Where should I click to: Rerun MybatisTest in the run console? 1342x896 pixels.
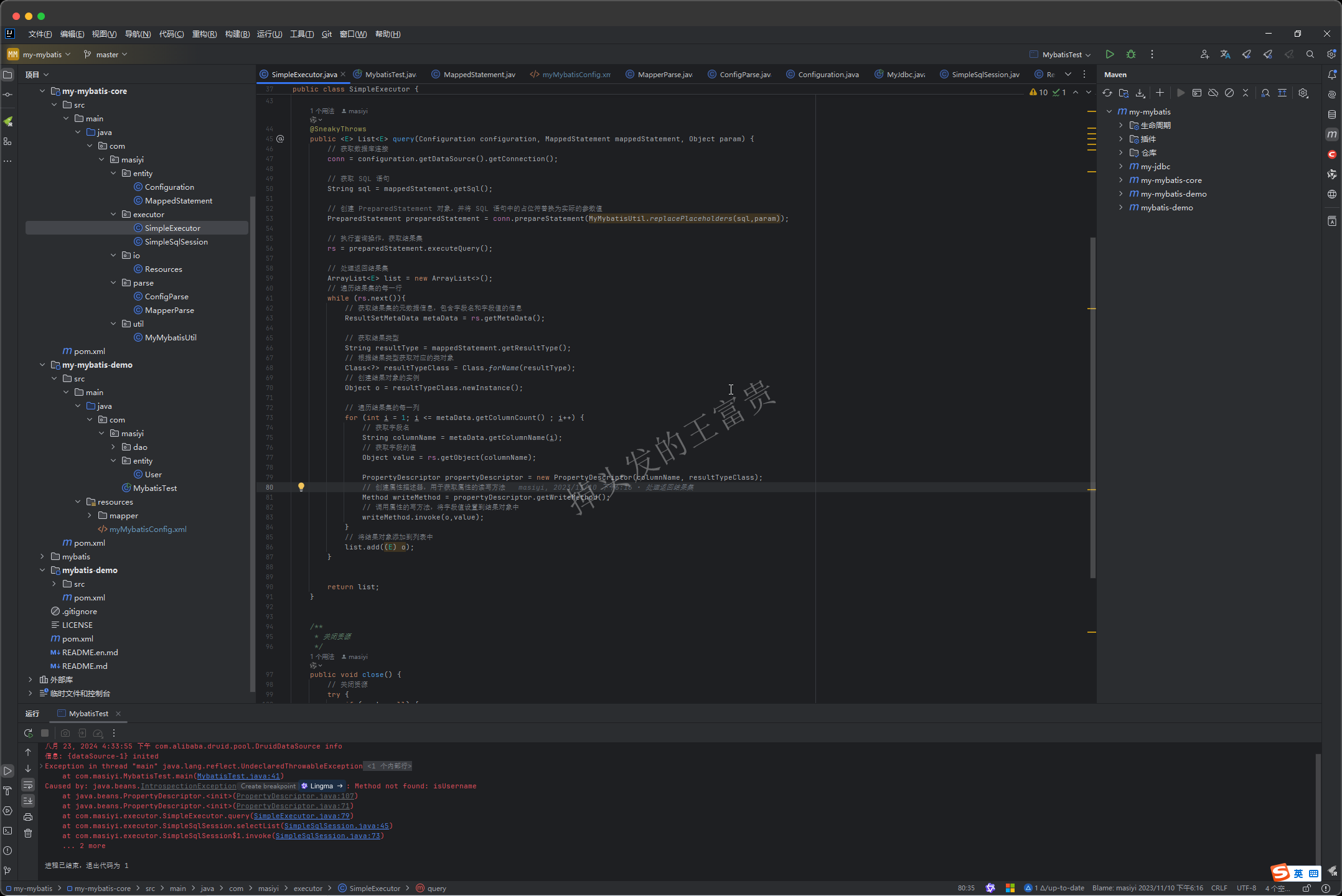coord(28,733)
